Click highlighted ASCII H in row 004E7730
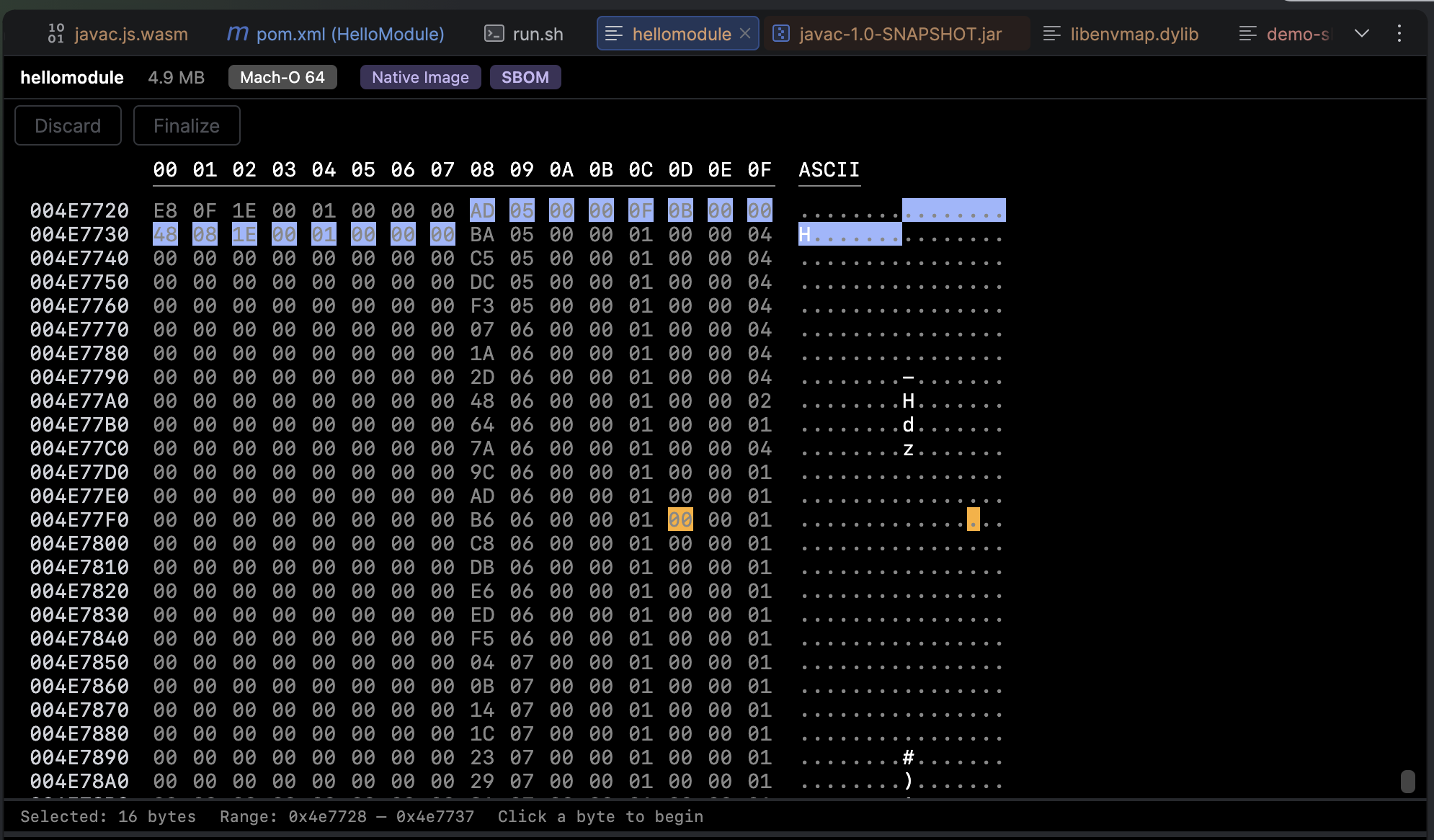This screenshot has height=840, width=1434. (805, 234)
